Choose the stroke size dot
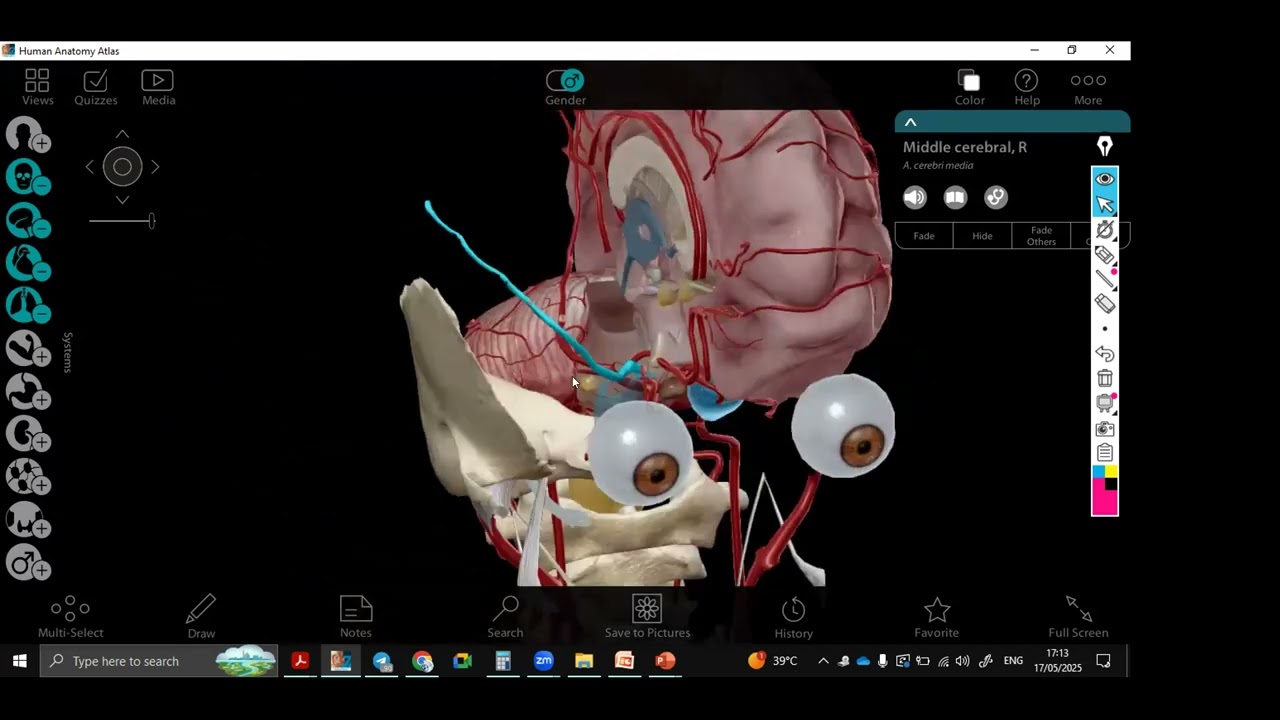 point(1105,329)
